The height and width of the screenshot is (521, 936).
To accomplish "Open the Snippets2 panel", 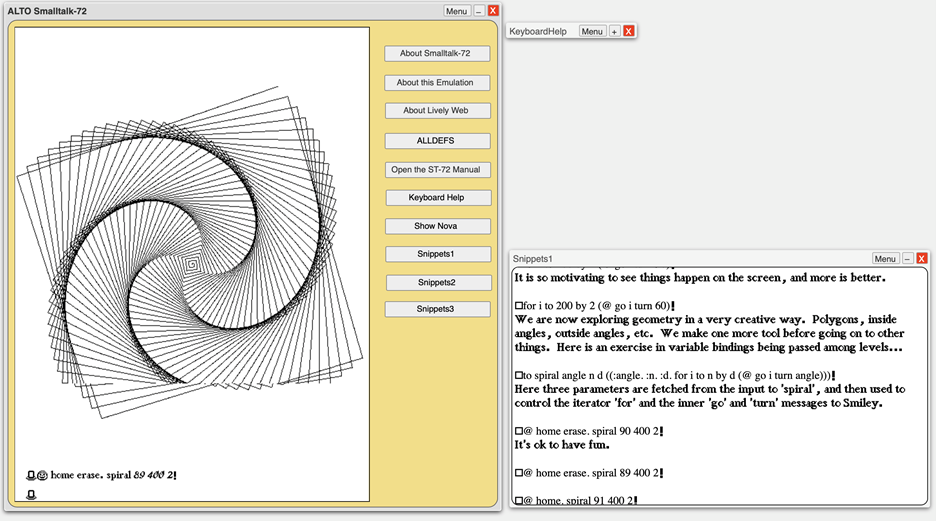I will click(436, 283).
